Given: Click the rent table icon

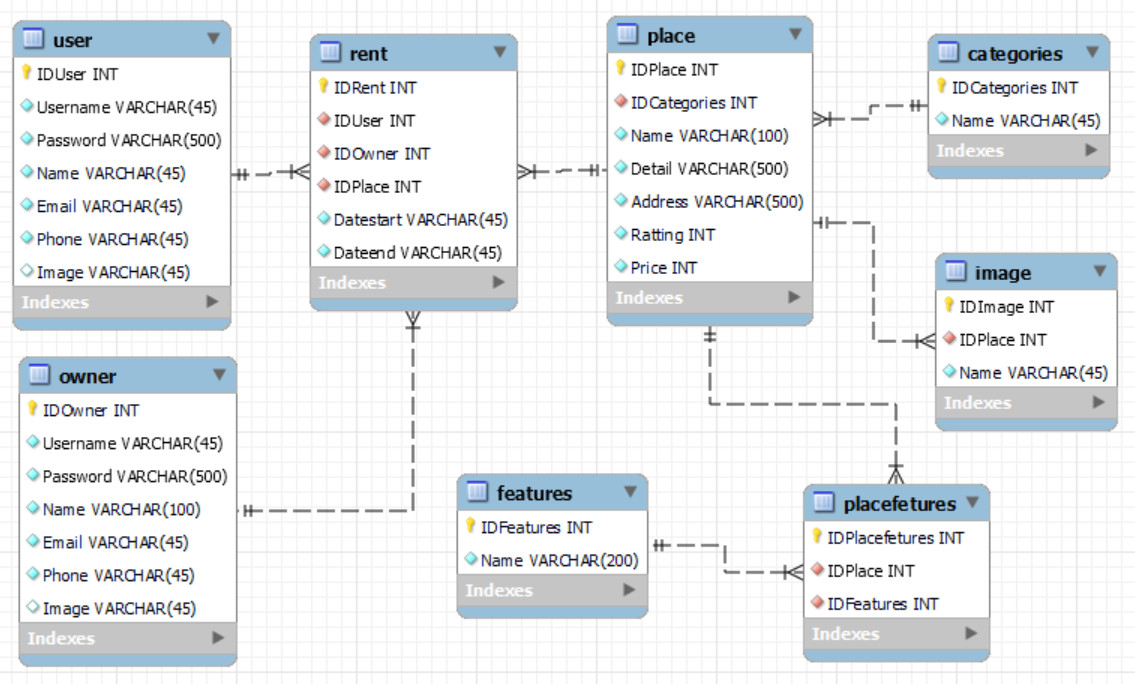Looking at the screenshot, I should (330, 51).
